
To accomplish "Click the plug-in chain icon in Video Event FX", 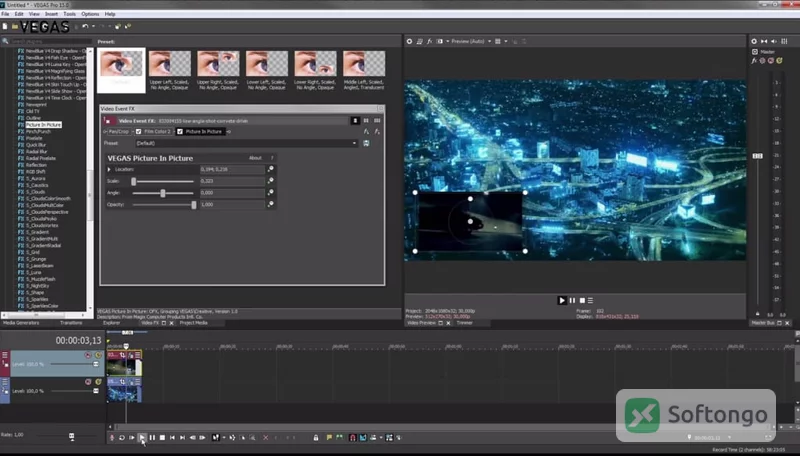I will (366, 132).
